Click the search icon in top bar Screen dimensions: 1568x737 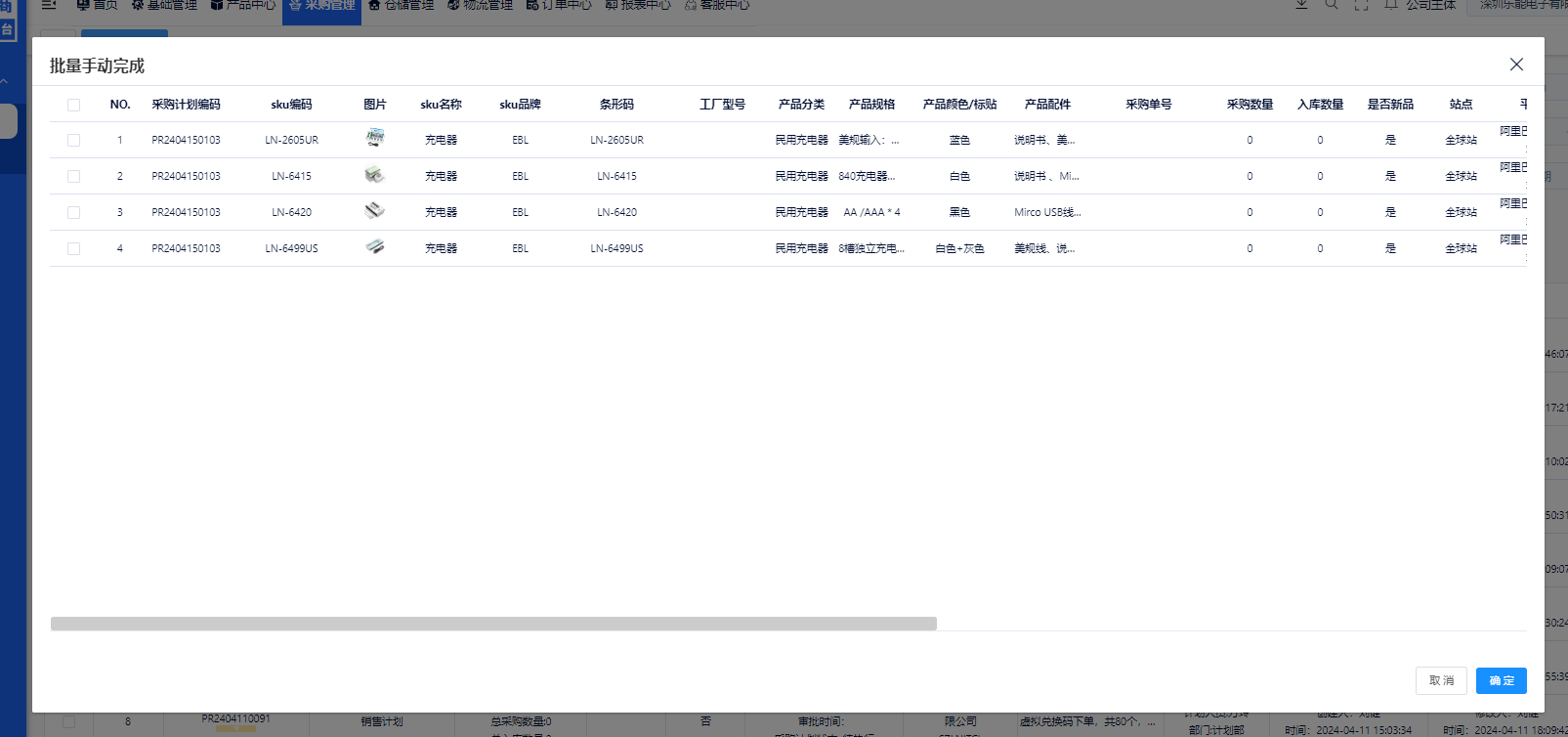[1332, 5]
